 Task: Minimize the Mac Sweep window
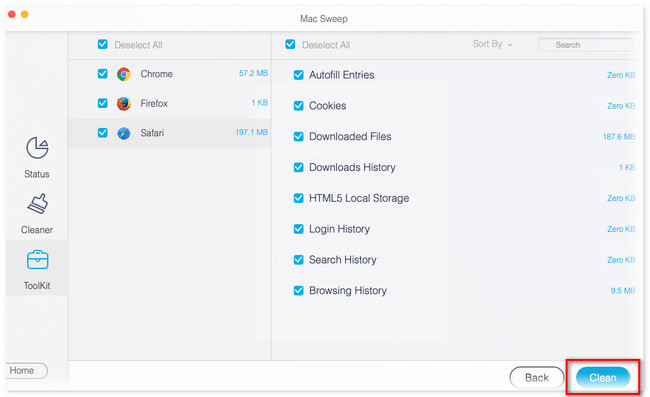(24, 15)
